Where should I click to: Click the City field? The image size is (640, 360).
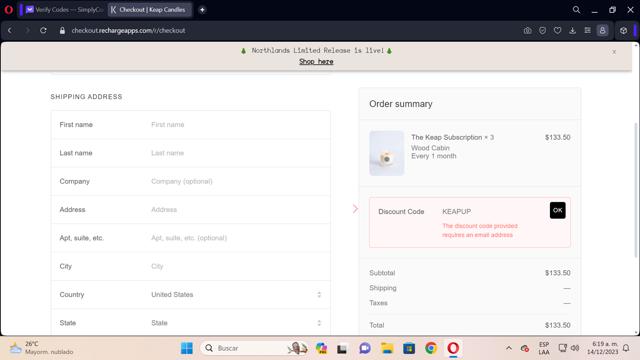[191, 266]
